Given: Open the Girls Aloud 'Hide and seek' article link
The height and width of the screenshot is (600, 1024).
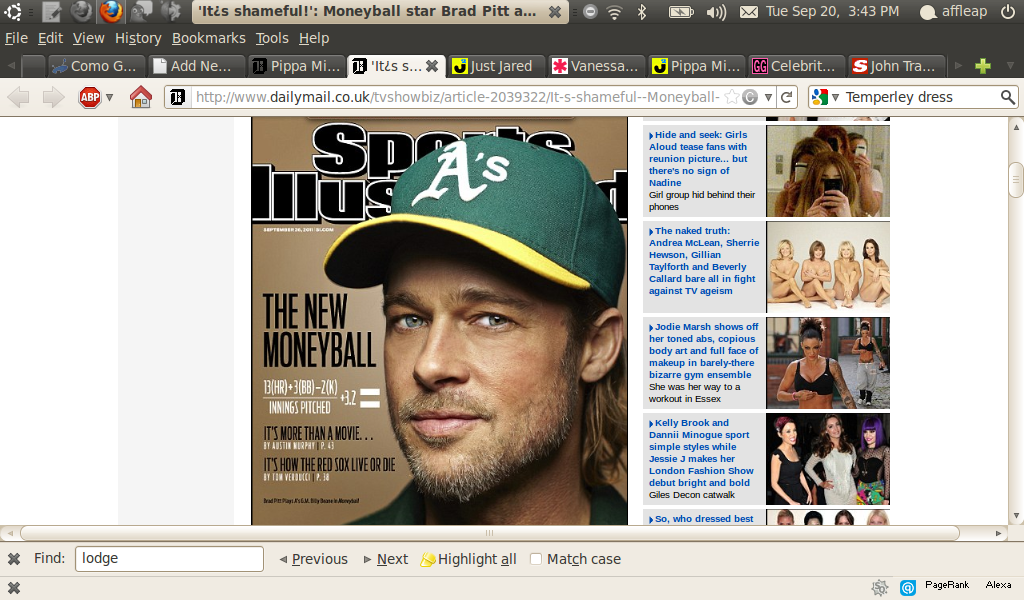Looking at the screenshot, I should [x=698, y=159].
